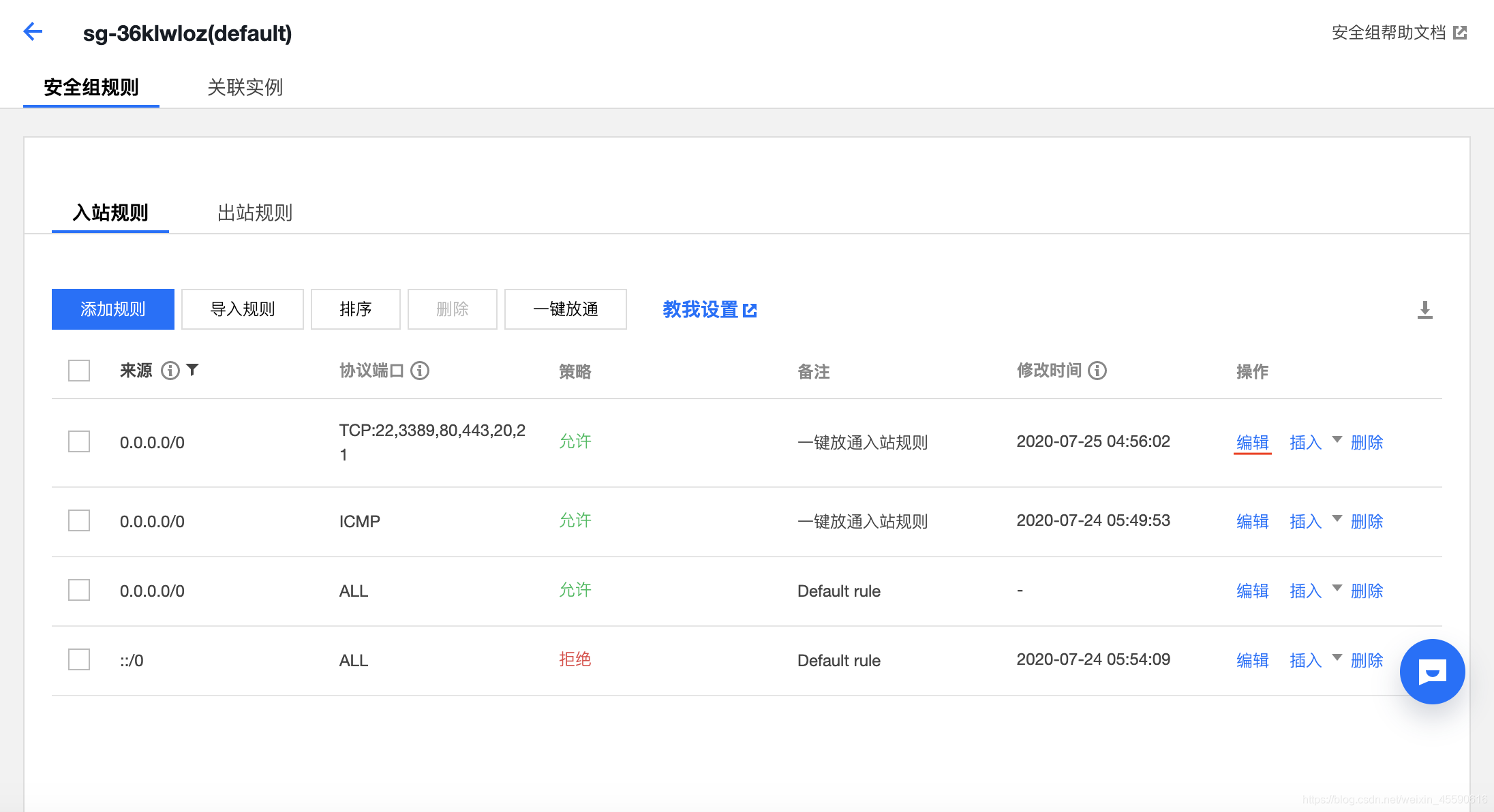Click the 拒绝 policy text
Viewport: 1494px width, 812px height.
click(575, 659)
